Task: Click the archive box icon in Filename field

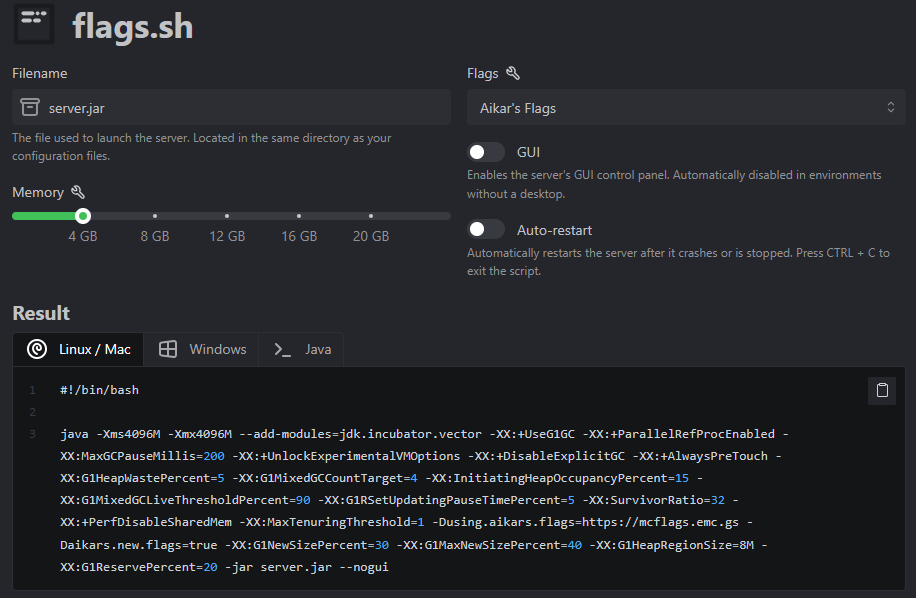Action: click(30, 107)
